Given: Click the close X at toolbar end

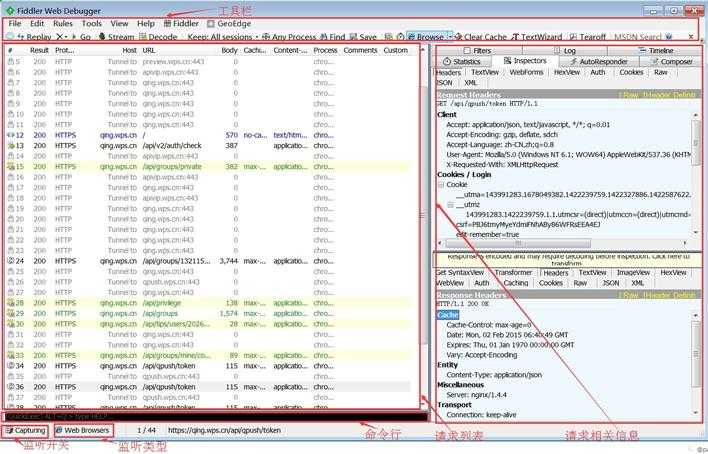Looking at the screenshot, I should [691, 37].
